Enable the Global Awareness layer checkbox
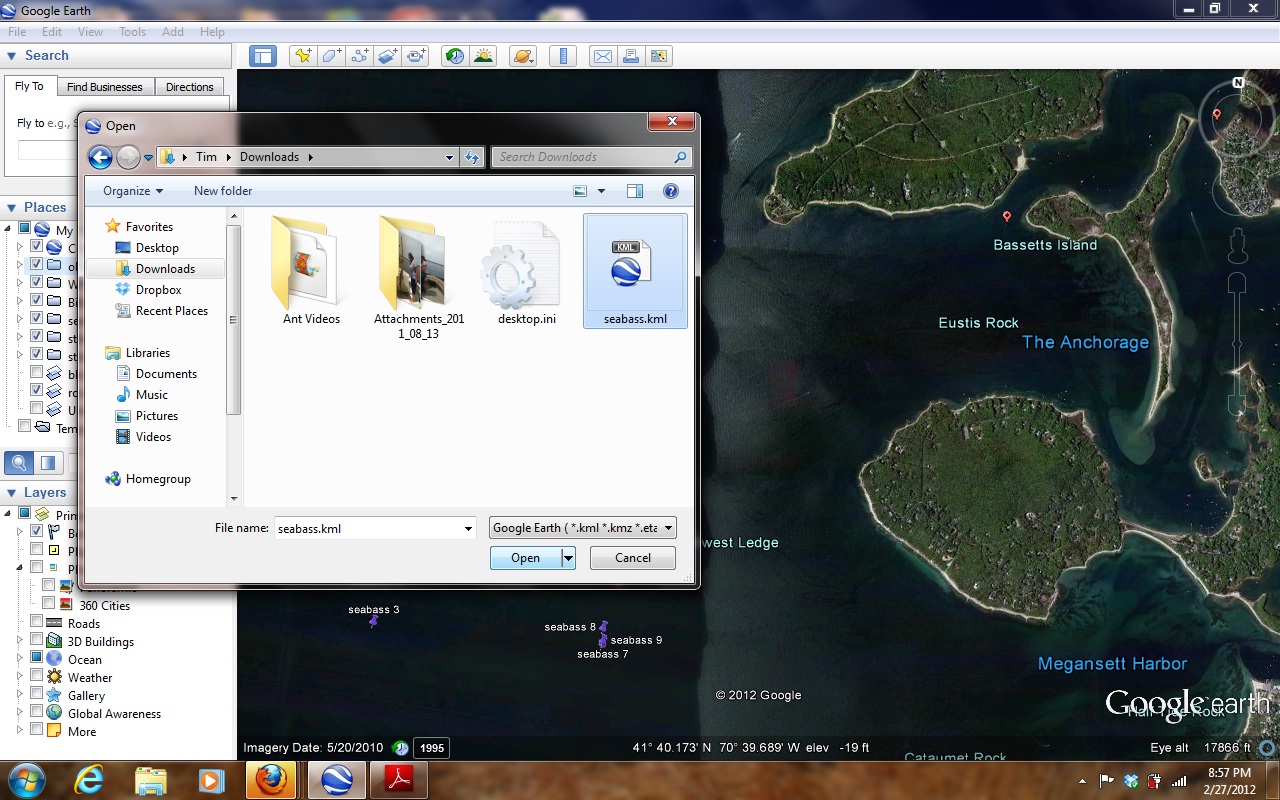Image resolution: width=1280 pixels, height=800 pixels. click(36, 713)
